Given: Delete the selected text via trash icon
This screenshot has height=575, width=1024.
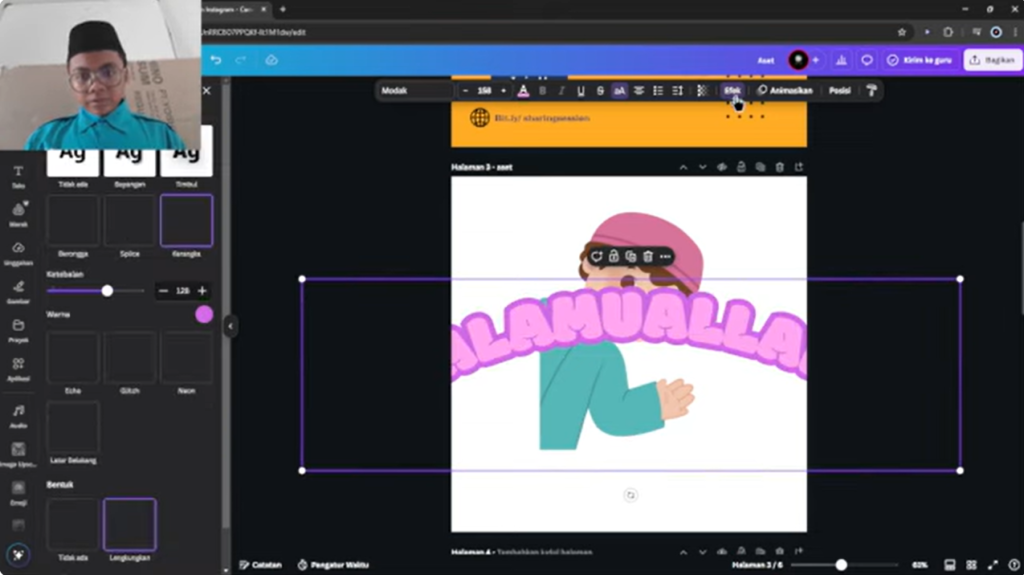Looking at the screenshot, I should (x=648, y=257).
